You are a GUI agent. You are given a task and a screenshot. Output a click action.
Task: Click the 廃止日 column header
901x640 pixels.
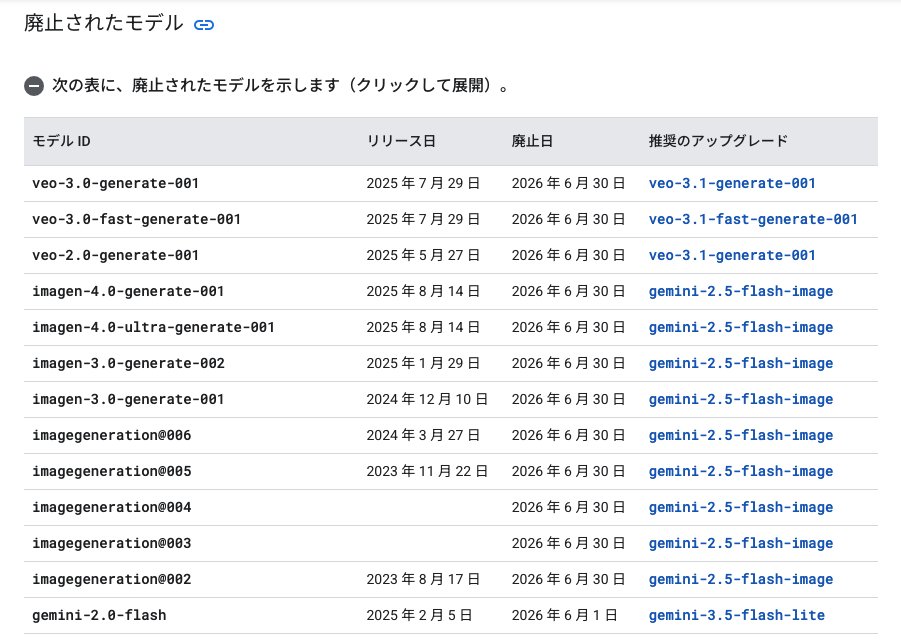532,141
